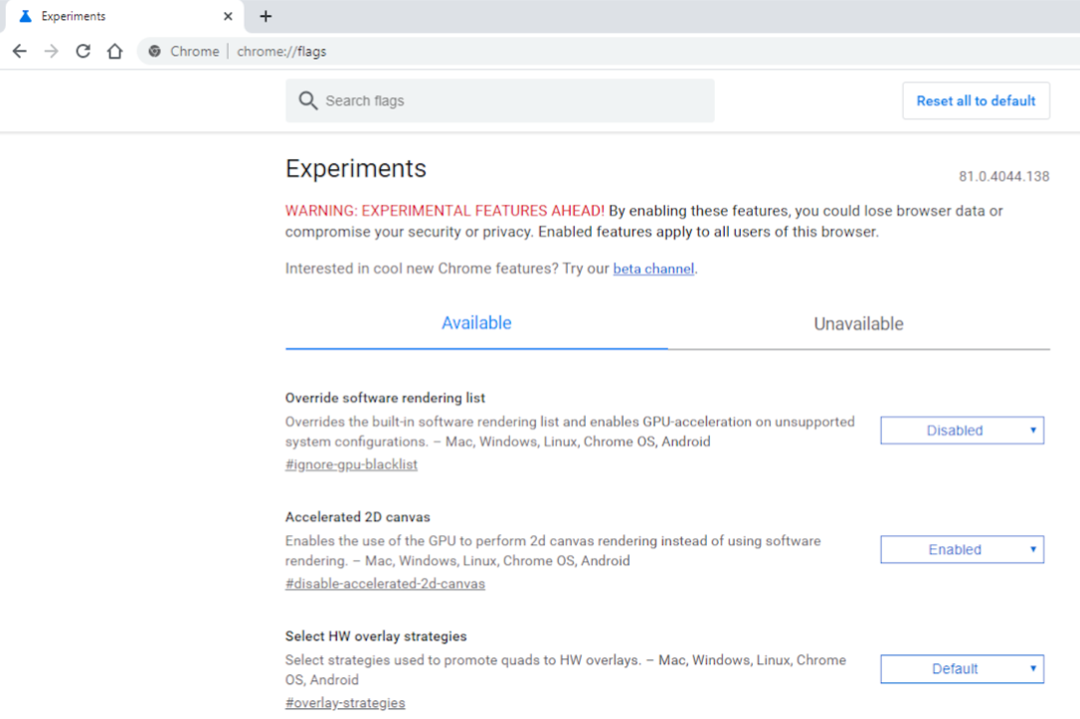Click the Experiments tab flask icon
1080x719 pixels.
coord(26,16)
